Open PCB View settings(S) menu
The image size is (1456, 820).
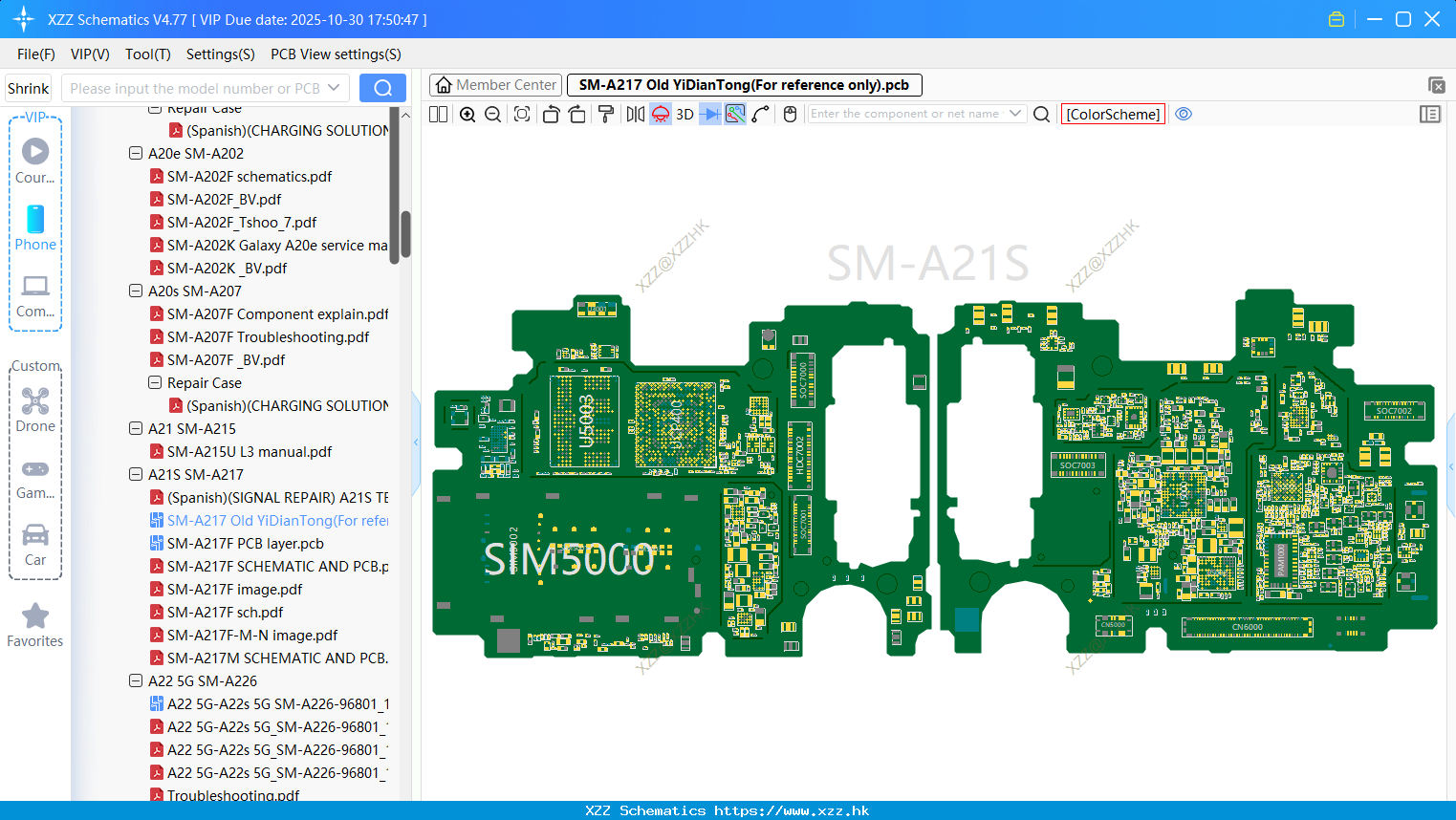(336, 54)
